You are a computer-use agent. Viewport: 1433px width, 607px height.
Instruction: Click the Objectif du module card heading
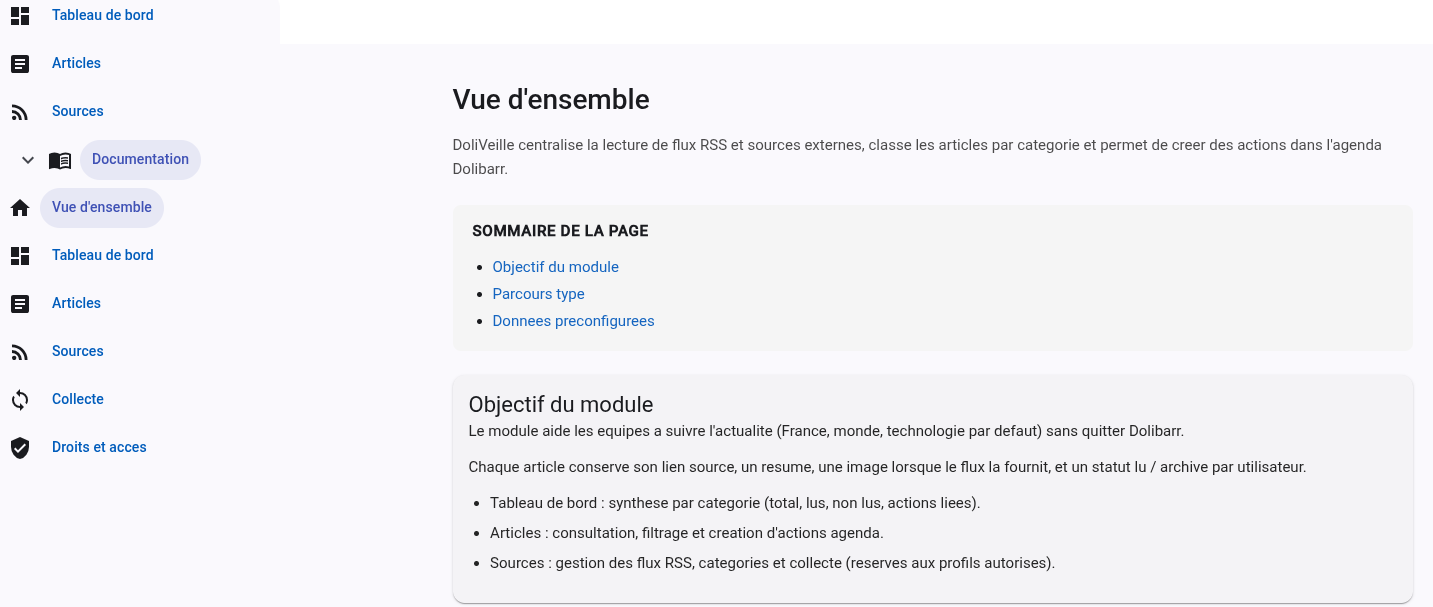(x=561, y=405)
